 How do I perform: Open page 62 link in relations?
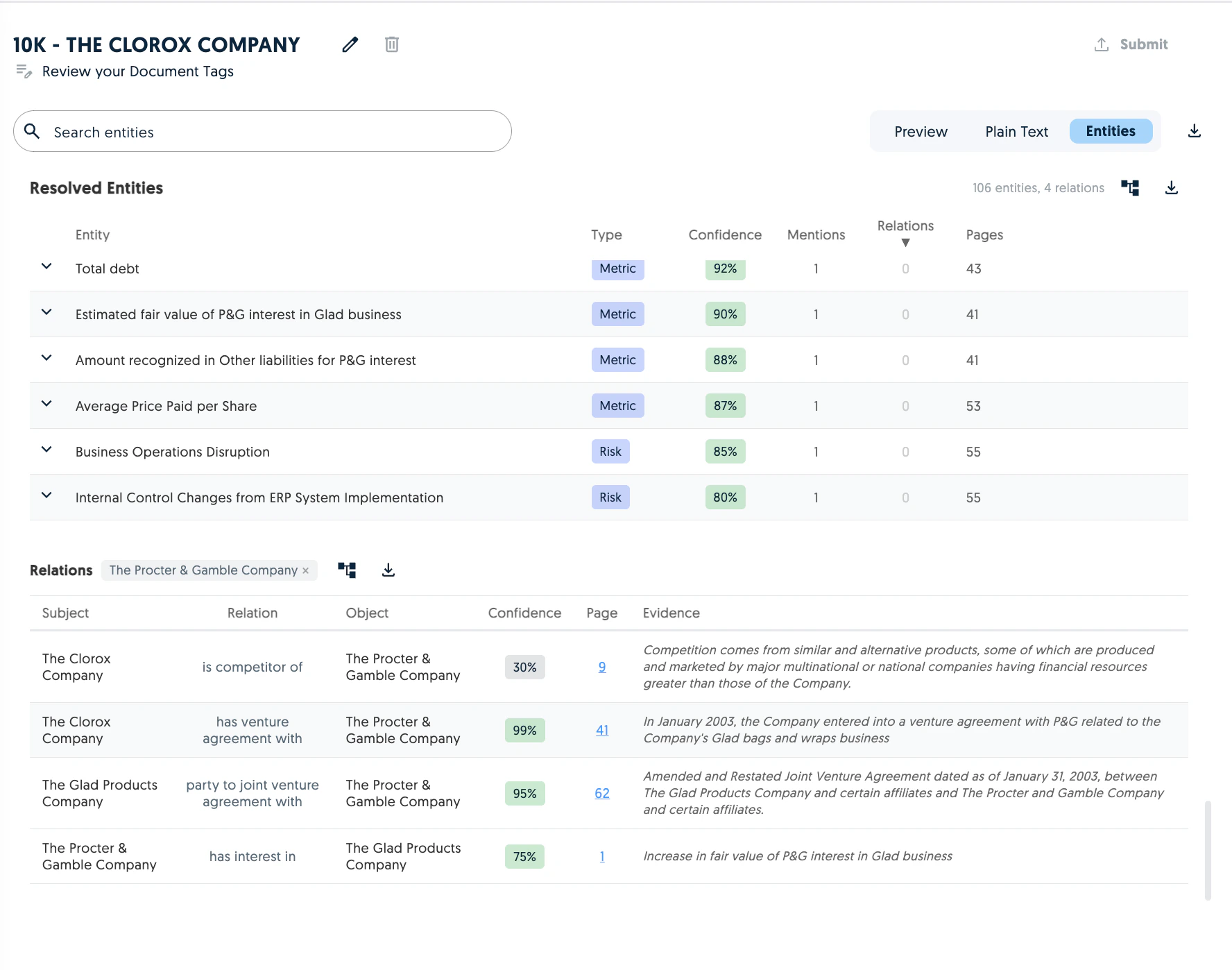point(602,793)
